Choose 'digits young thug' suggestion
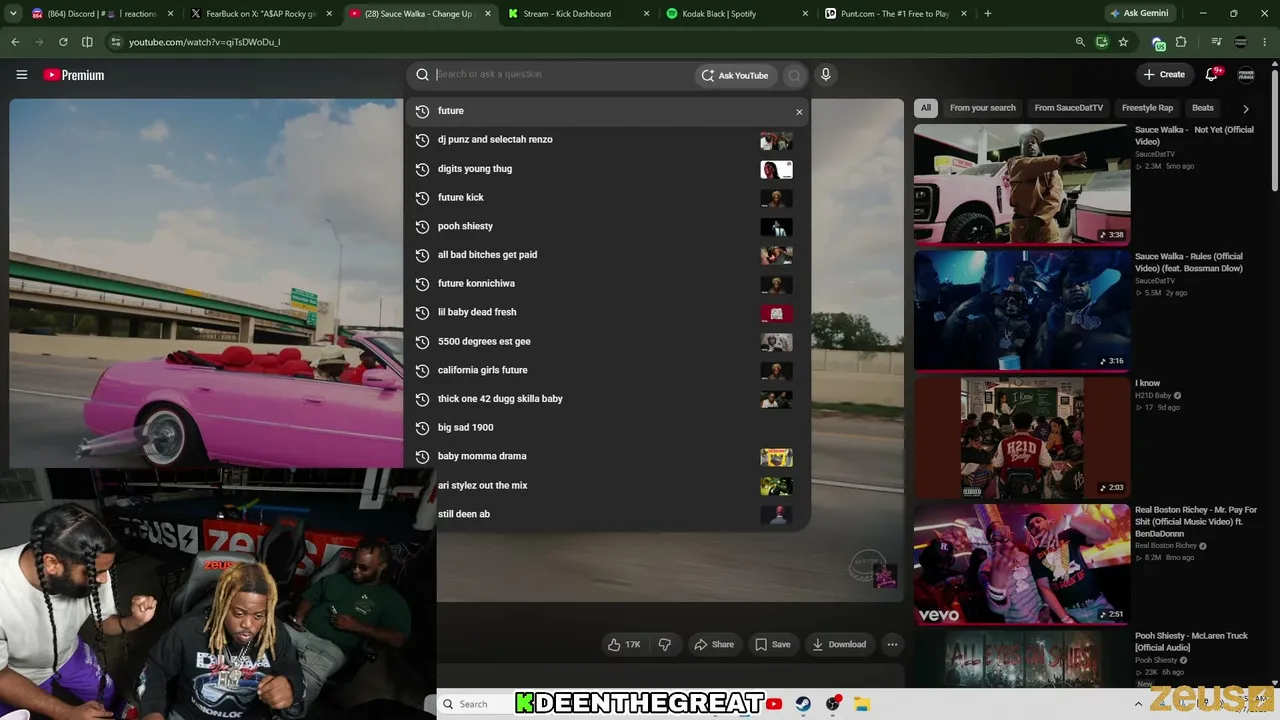The height and width of the screenshot is (720, 1280). tap(607, 169)
